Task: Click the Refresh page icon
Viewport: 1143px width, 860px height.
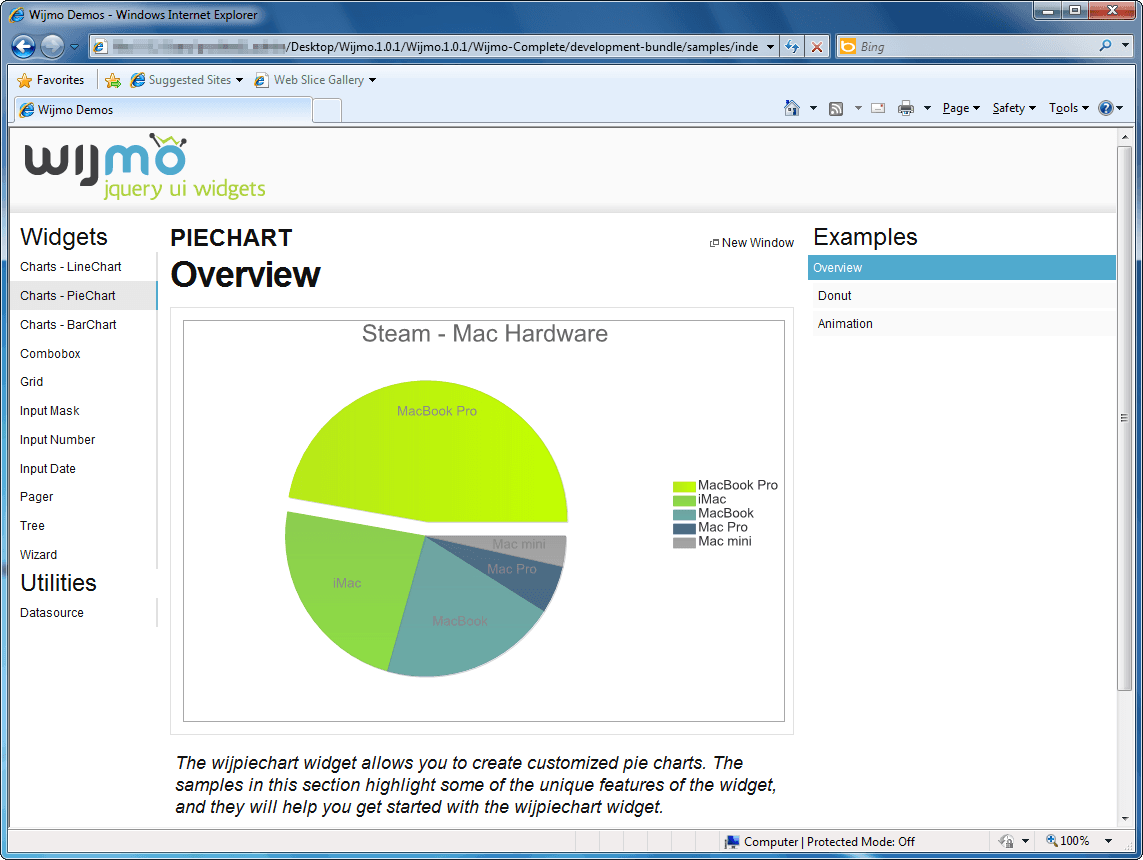Action: [x=792, y=47]
